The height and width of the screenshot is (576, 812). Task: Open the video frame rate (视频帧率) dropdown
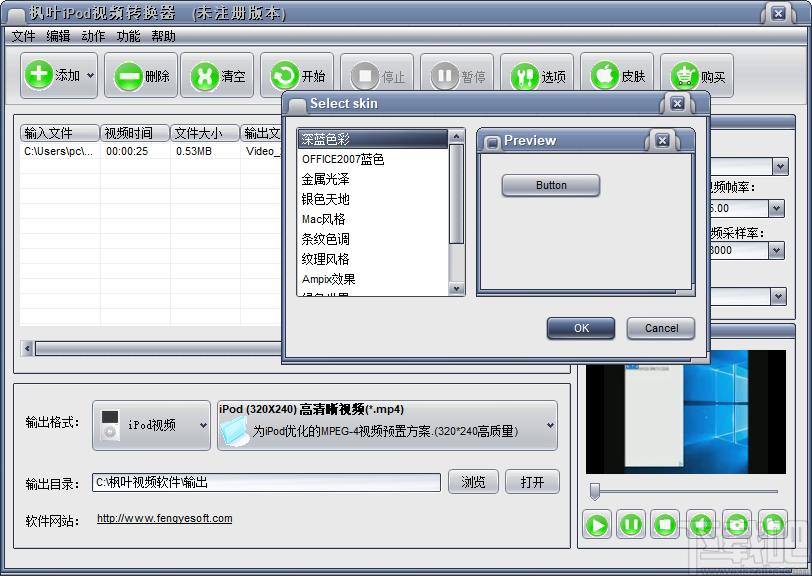point(776,209)
